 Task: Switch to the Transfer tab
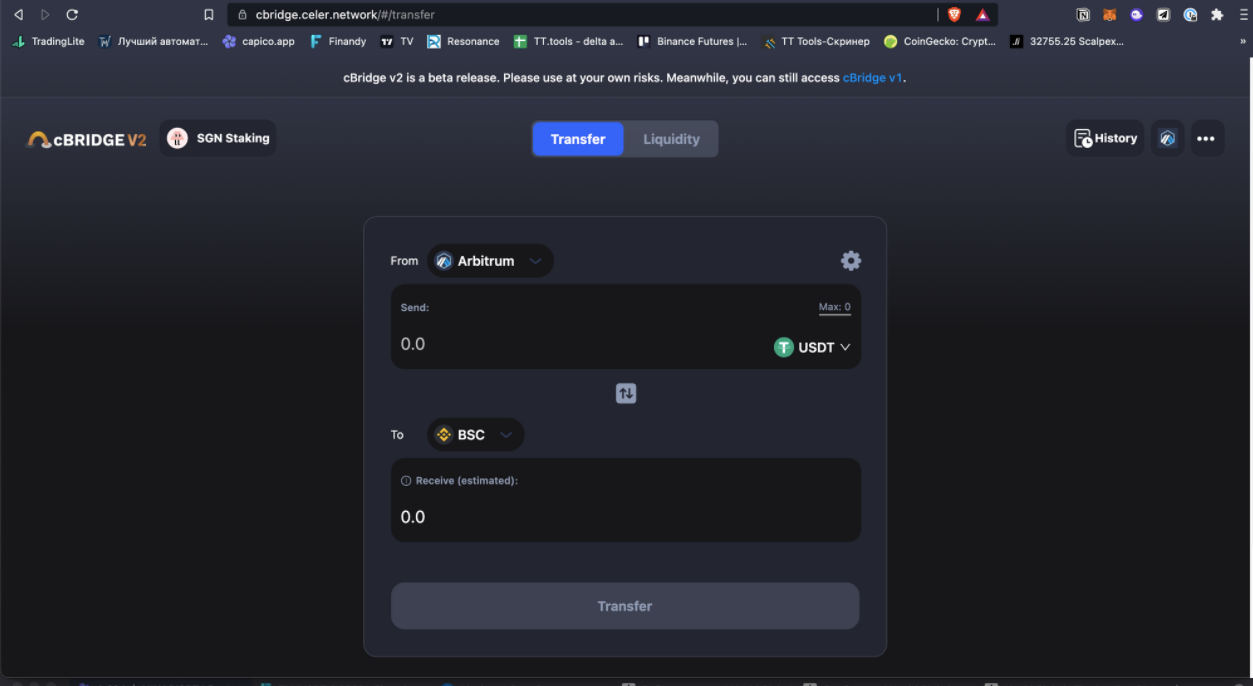(x=578, y=139)
